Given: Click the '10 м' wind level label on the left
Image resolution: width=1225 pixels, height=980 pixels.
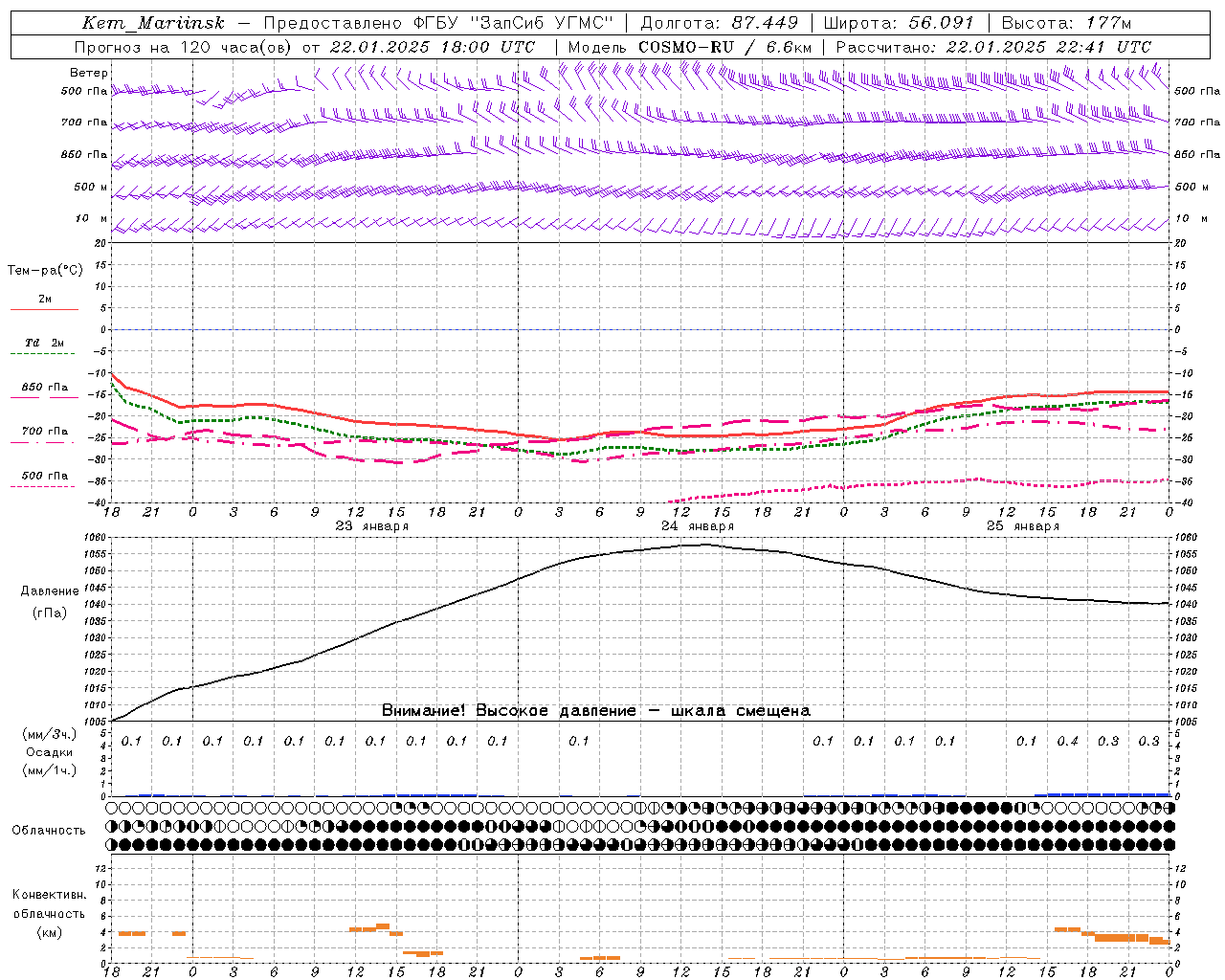Looking at the screenshot, I should tap(92, 219).
